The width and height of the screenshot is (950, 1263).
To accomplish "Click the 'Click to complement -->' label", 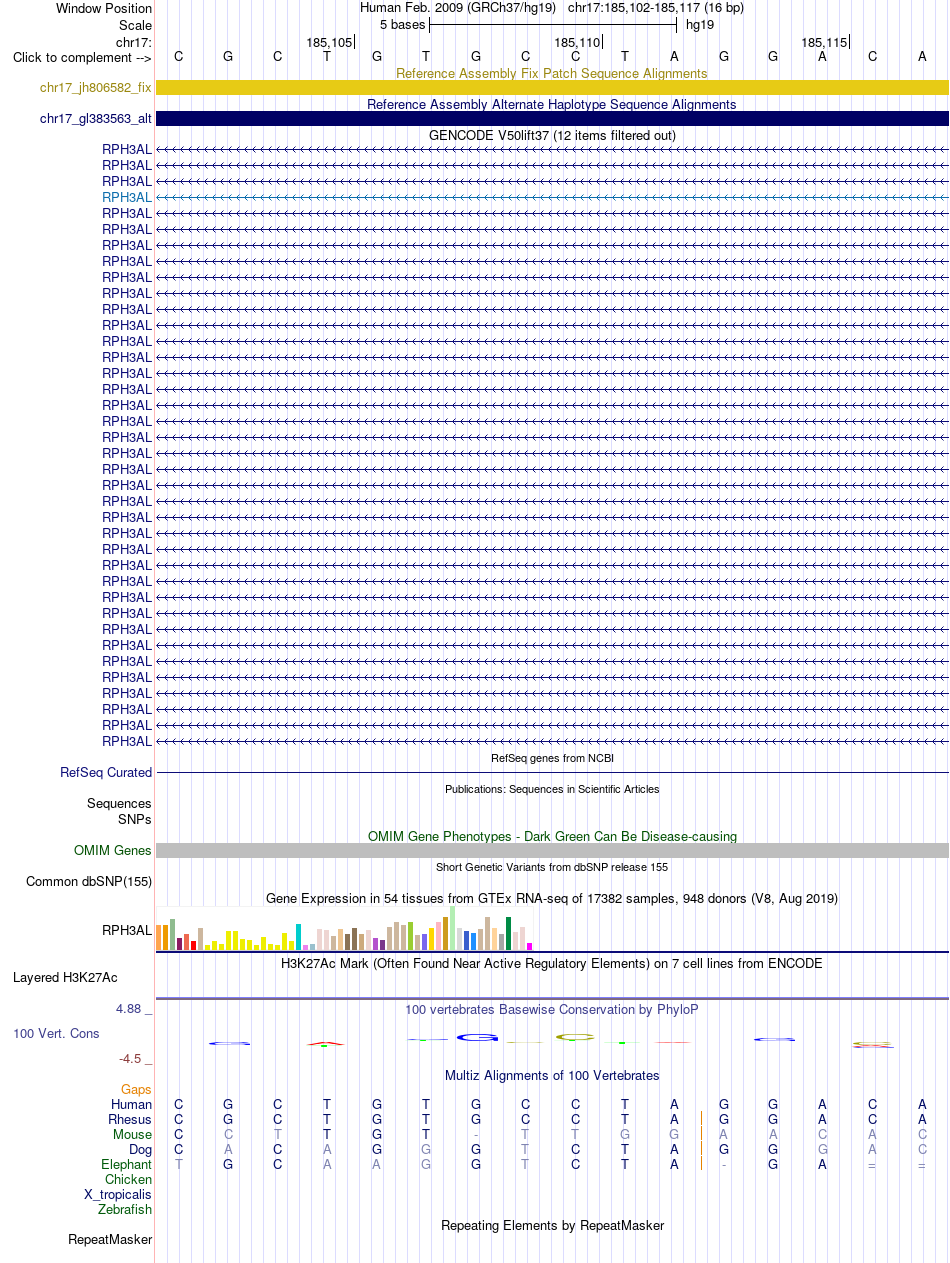I will click(x=82, y=57).
